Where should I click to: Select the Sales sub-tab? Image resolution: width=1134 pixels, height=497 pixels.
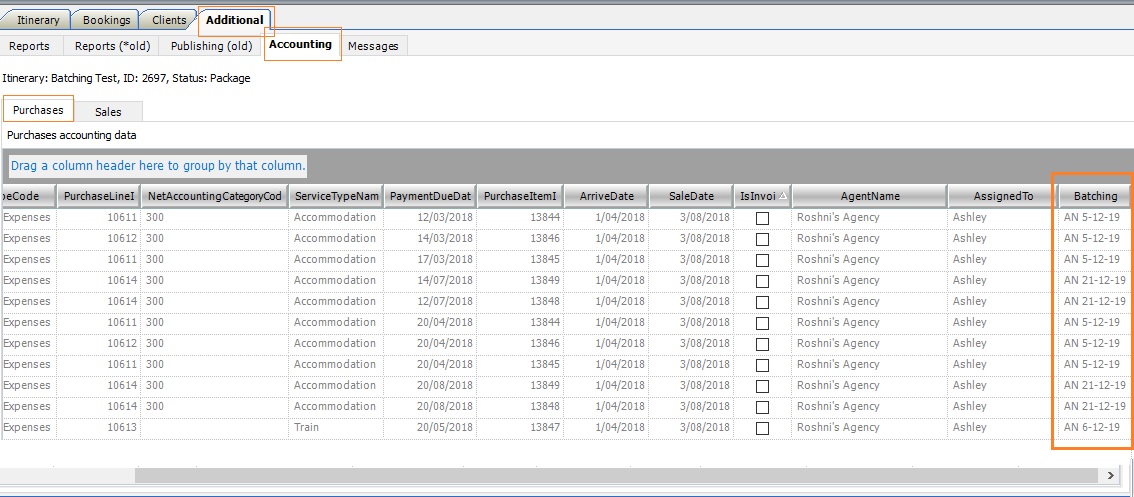pos(108,112)
